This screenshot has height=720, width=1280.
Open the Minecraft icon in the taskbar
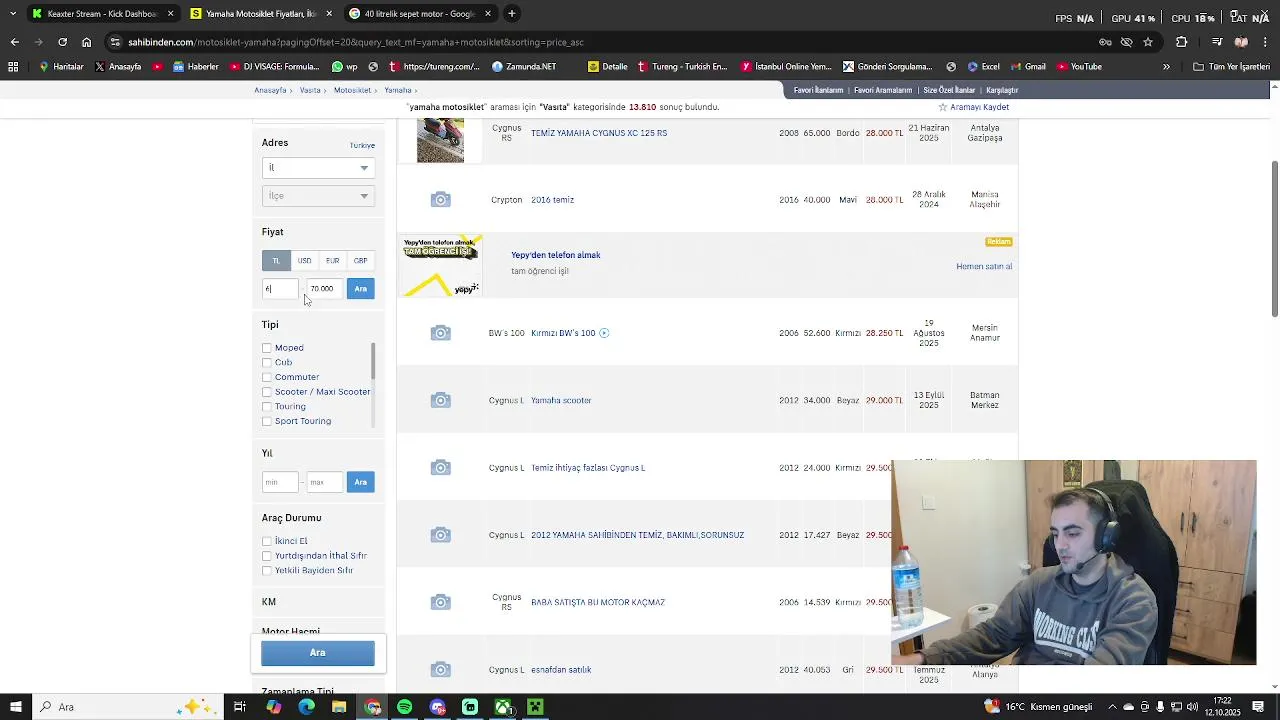pos(535,707)
